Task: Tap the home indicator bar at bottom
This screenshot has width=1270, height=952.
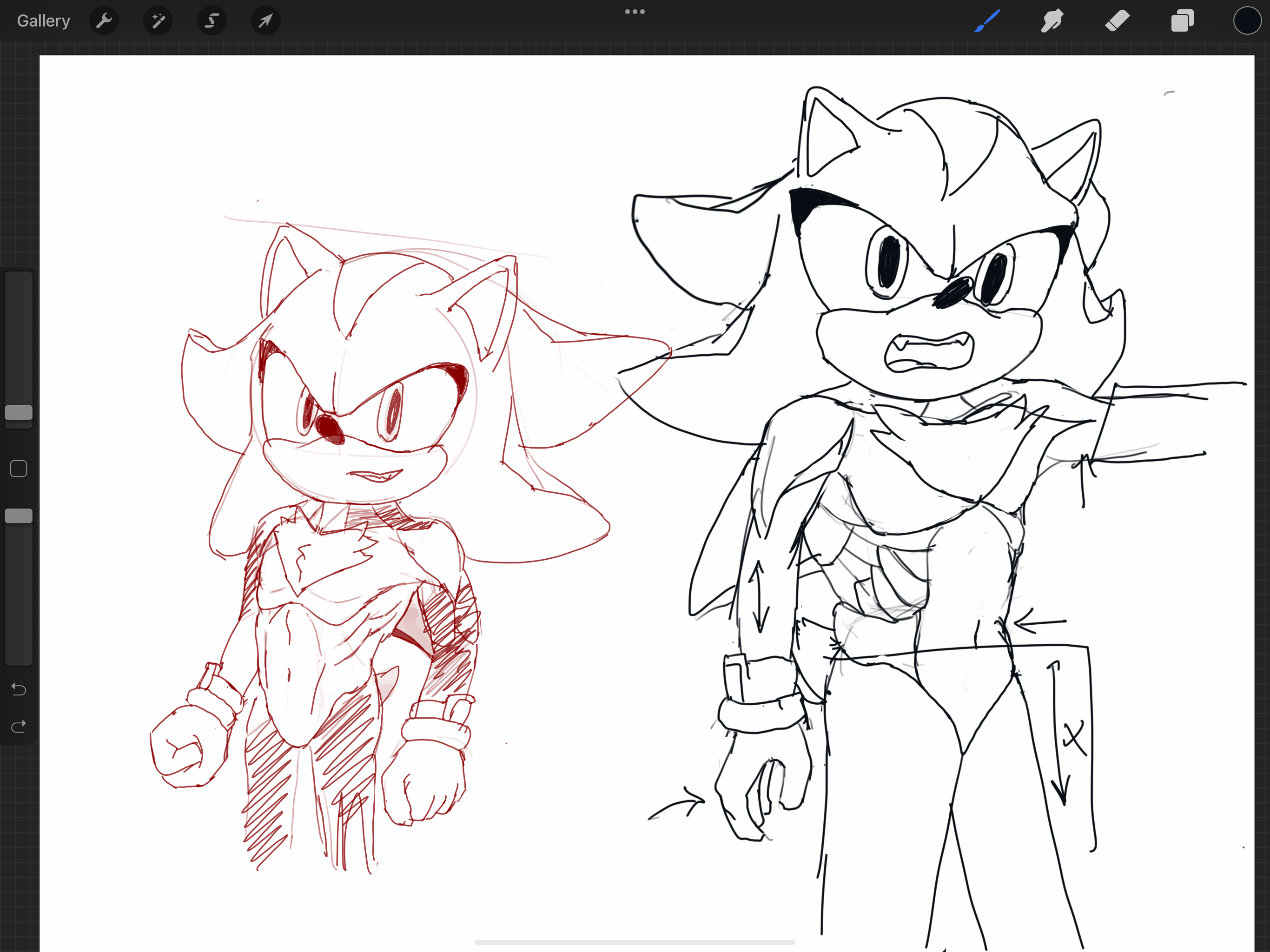Action: pyautogui.click(x=635, y=942)
